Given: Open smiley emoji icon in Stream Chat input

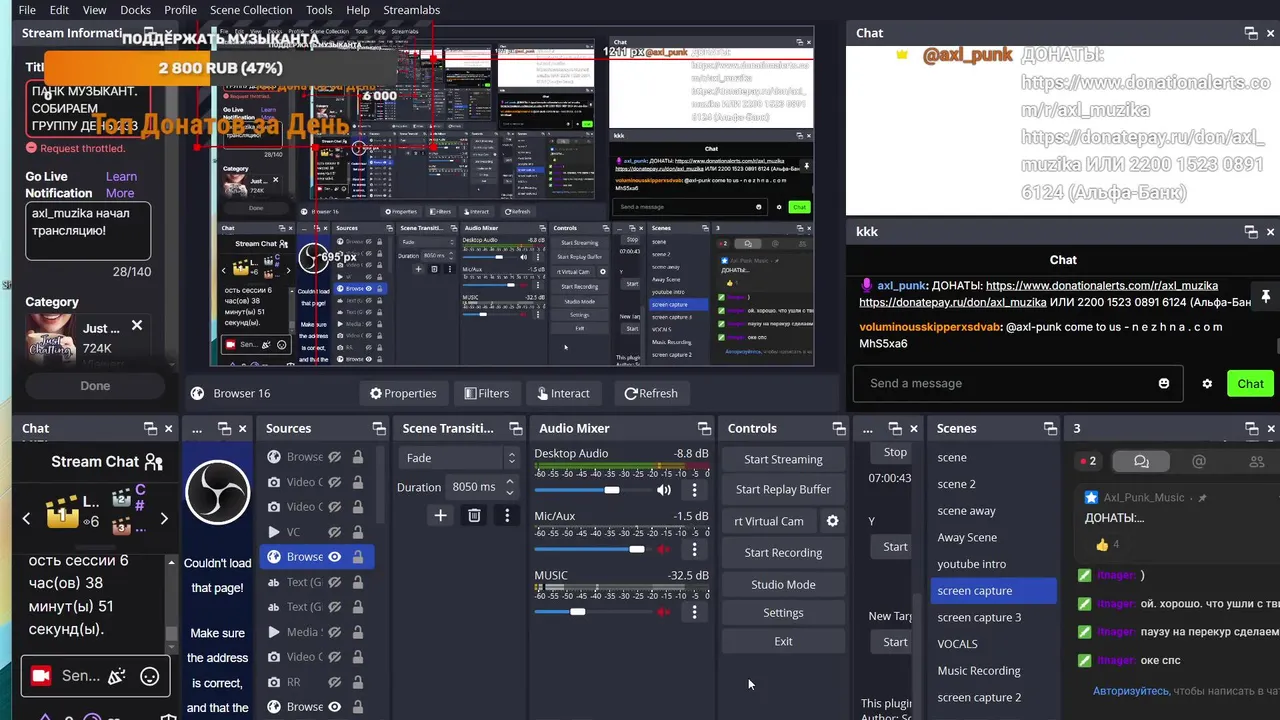Looking at the screenshot, I should (150, 676).
